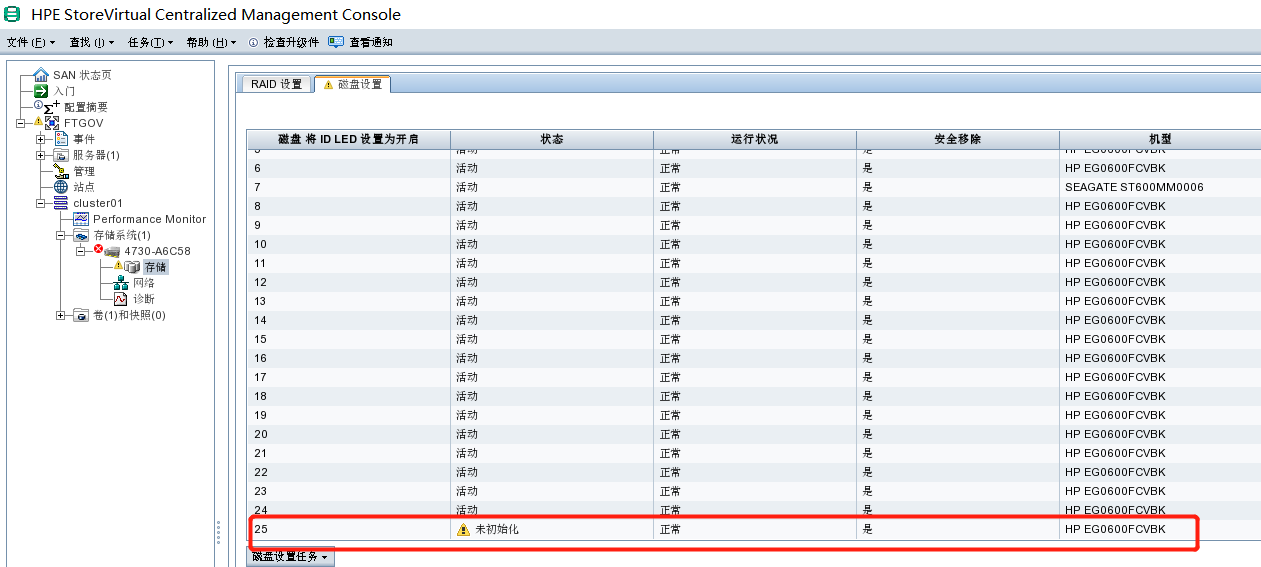Screen dimensions: 1261x567
Task: Select the 诊断 tree item label
Action: pos(144,299)
